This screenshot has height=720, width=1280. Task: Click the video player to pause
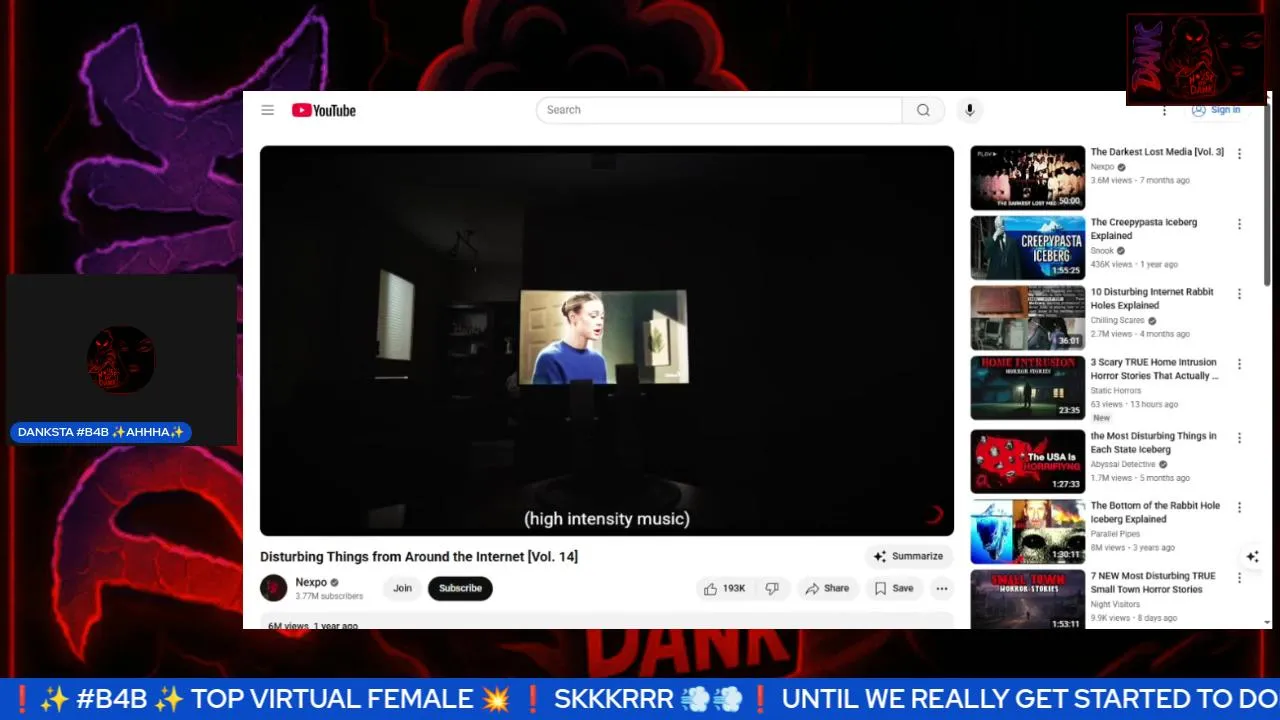pyautogui.click(x=607, y=340)
